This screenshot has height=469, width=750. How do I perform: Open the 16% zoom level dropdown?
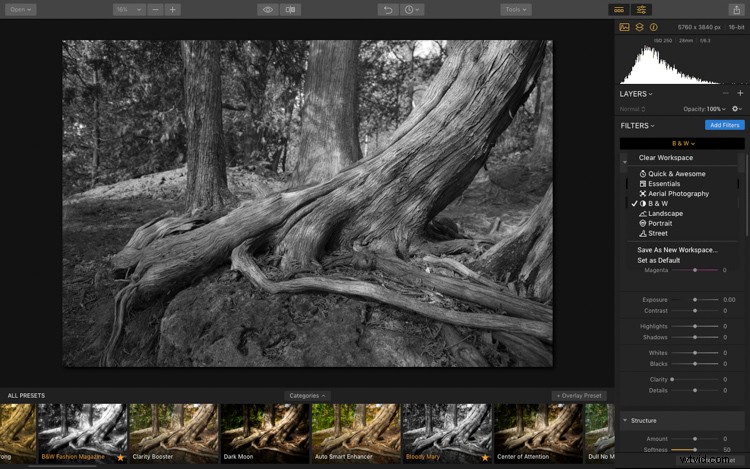(x=129, y=10)
